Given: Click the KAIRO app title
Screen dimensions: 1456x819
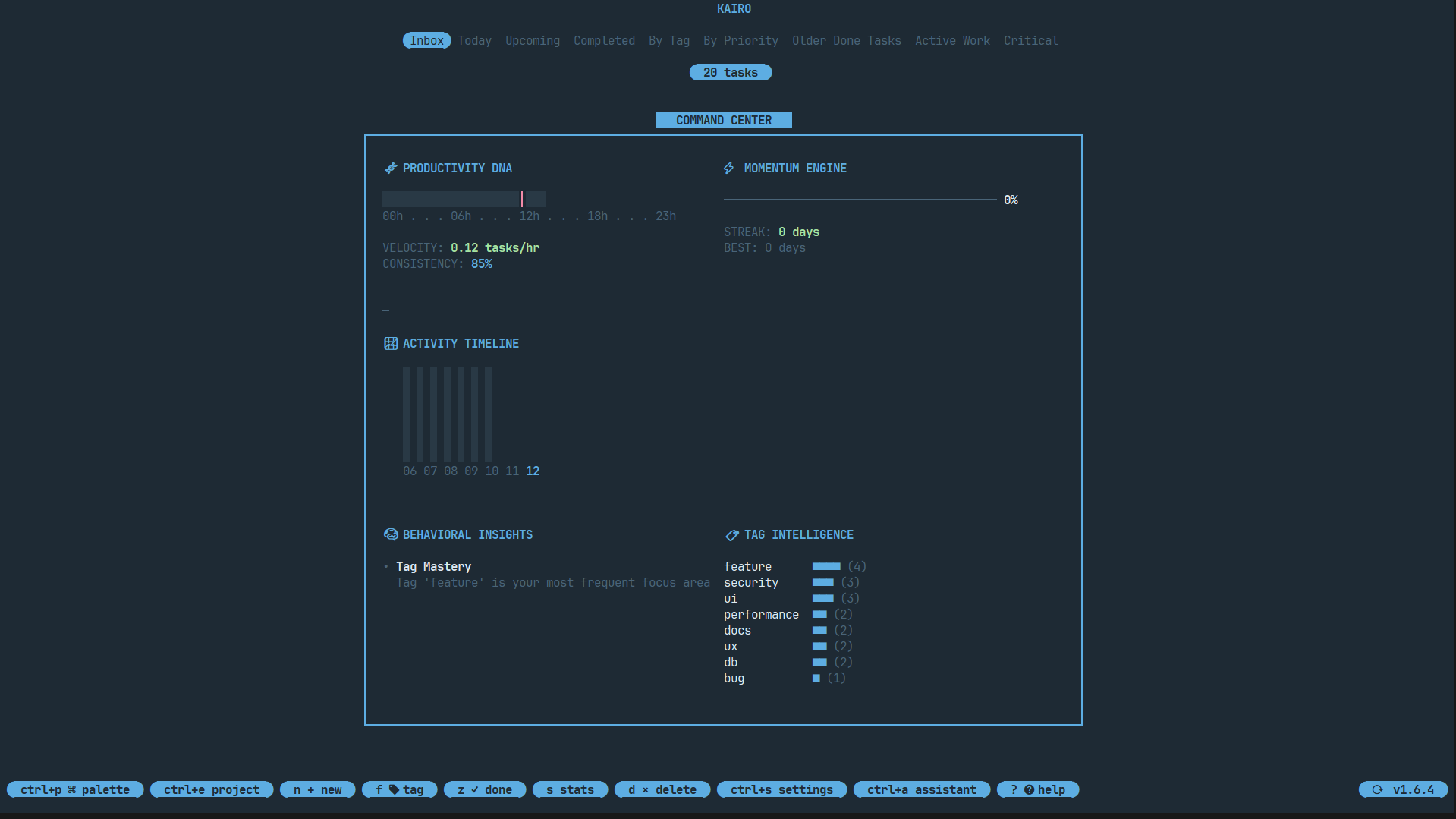Looking at the screenshot, I should 734,9.
